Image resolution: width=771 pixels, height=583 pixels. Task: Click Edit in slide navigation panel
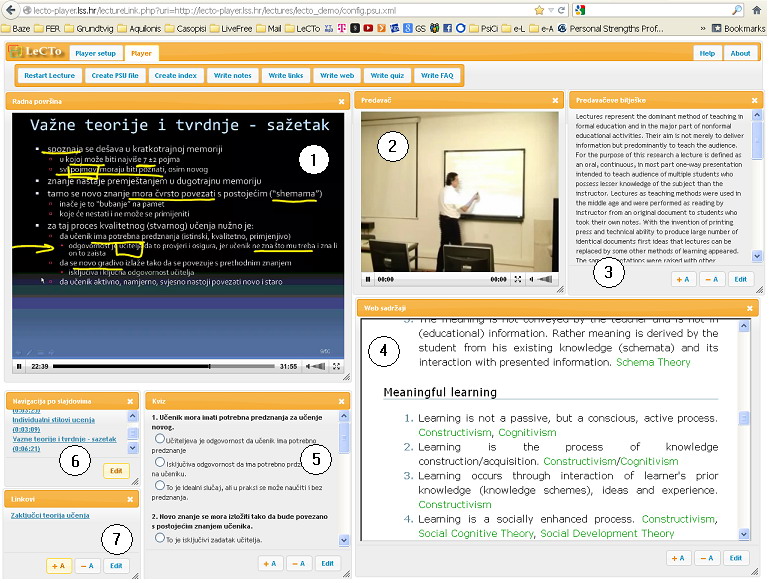(x=116, y=470)
